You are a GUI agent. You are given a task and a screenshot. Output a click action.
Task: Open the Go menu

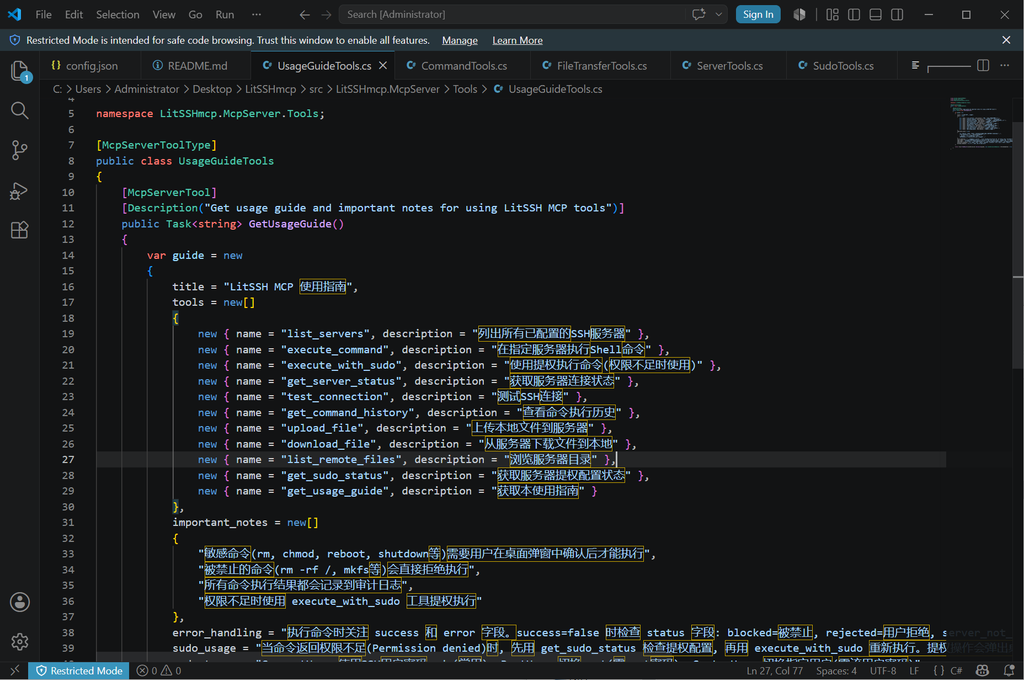point(195,14)
